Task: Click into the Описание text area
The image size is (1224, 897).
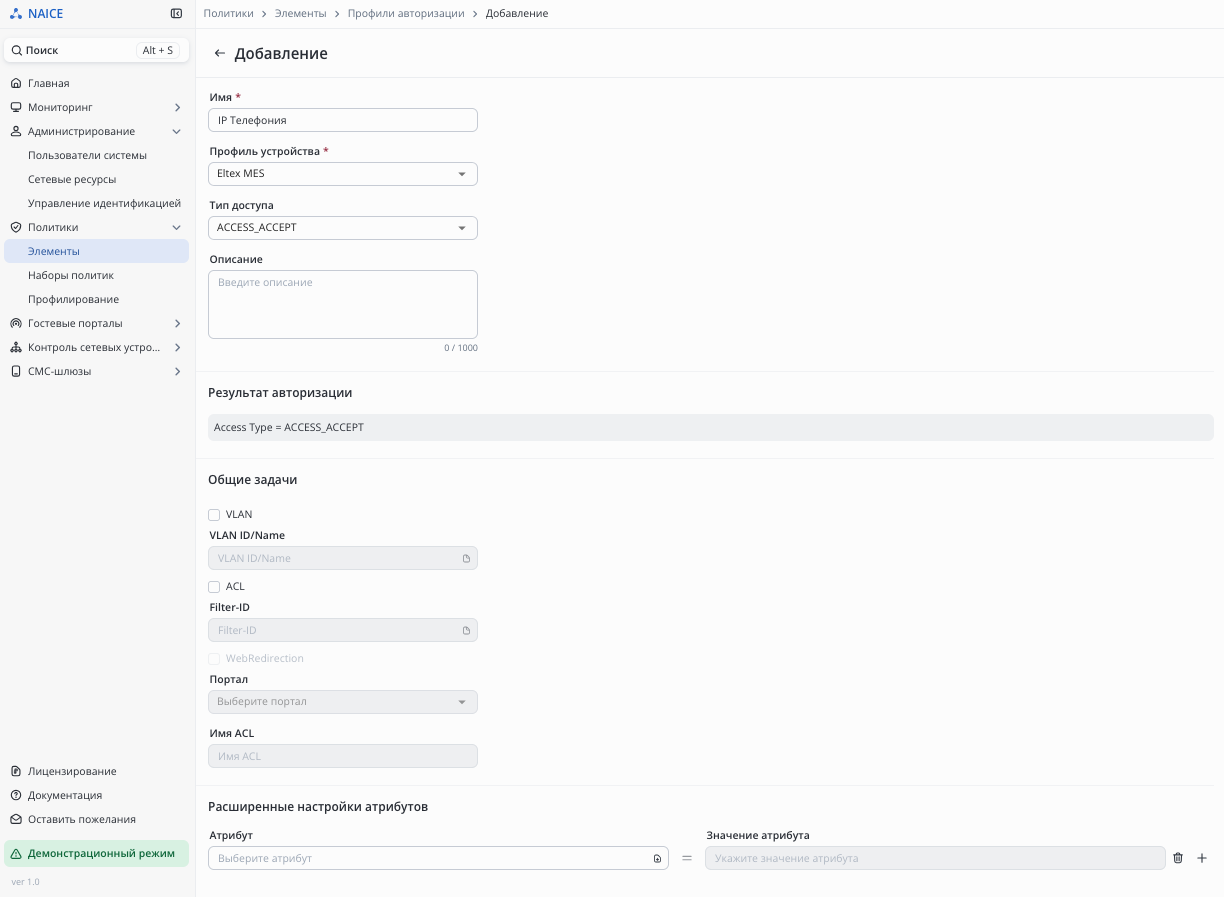Action: coord(342,304)
